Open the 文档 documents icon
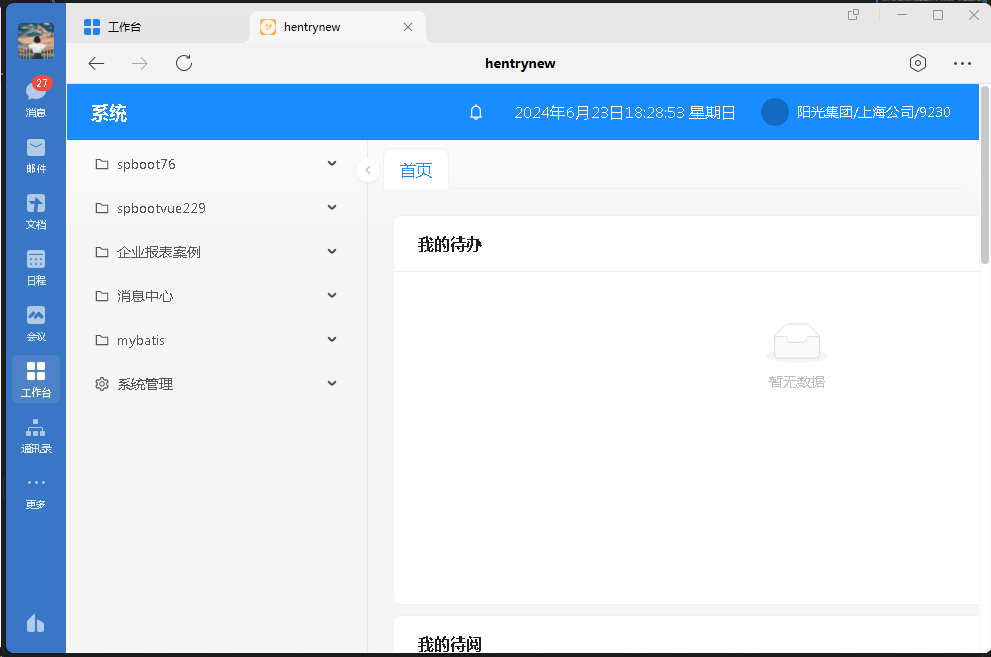 click(36, 212)
